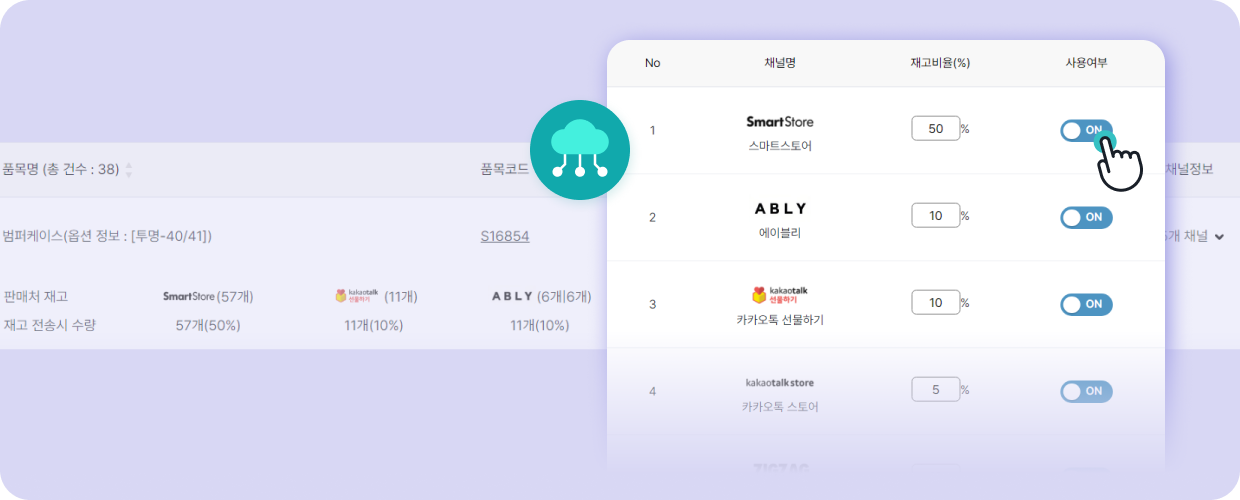Disable the 카카오톡 스토어 ON switch
The width and height of the screenshot is (1240, 500).
pyautogui.click(x=1086, y=391)
